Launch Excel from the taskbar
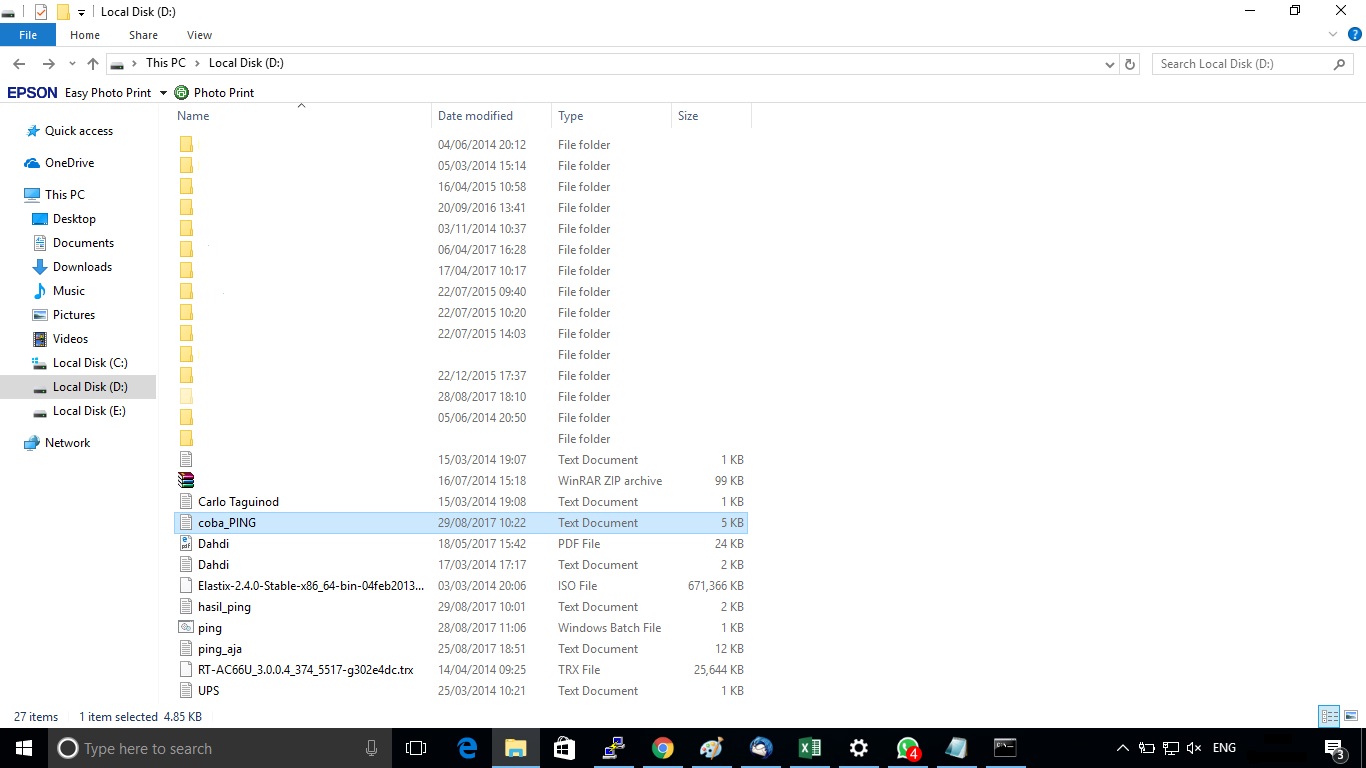This screenshot has height=768, width=1366. (809, 748)
